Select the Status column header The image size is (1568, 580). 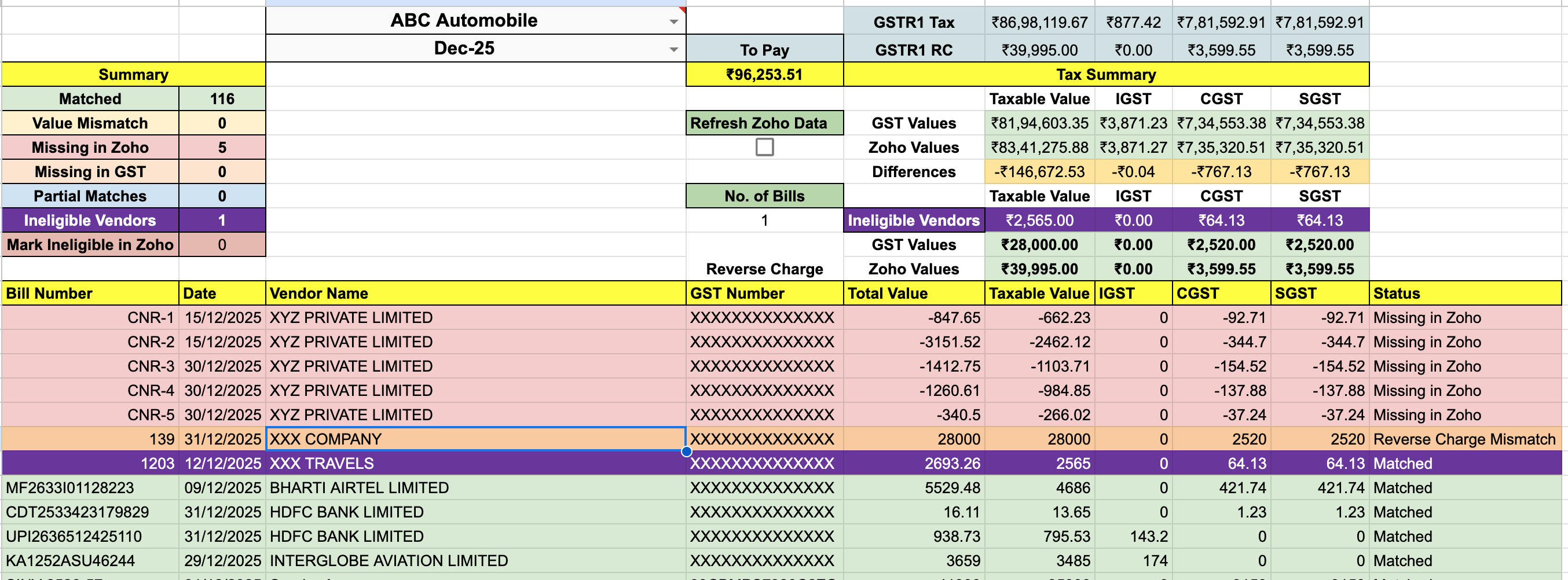(x=1397, y=293)
